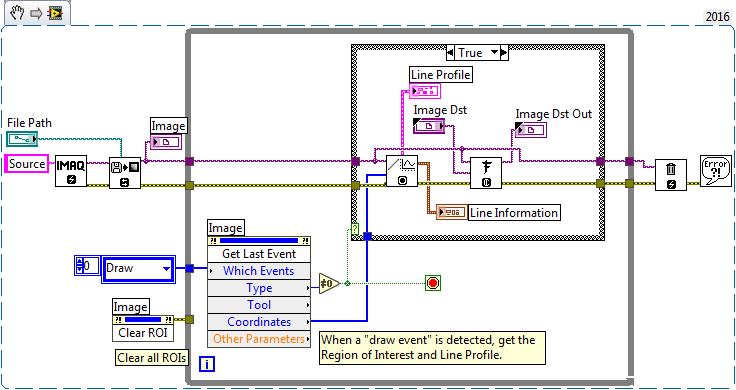Image resolution: width=736 pixels, height=390 pixels.
Task: Open the case structure selector dropdown arrow
Action: click(x=494, y=53)
